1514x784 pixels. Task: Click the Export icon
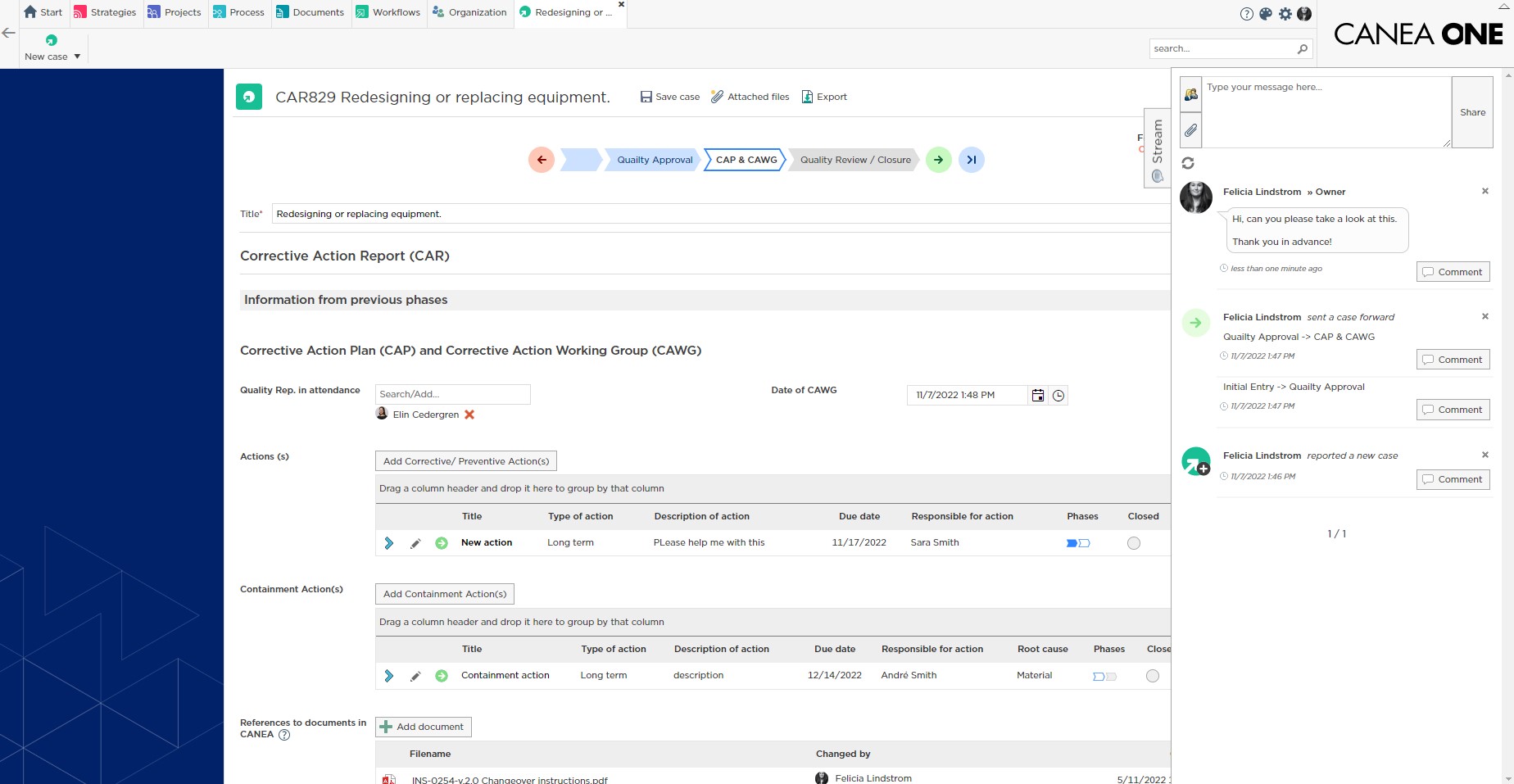[x=806, y=97]
